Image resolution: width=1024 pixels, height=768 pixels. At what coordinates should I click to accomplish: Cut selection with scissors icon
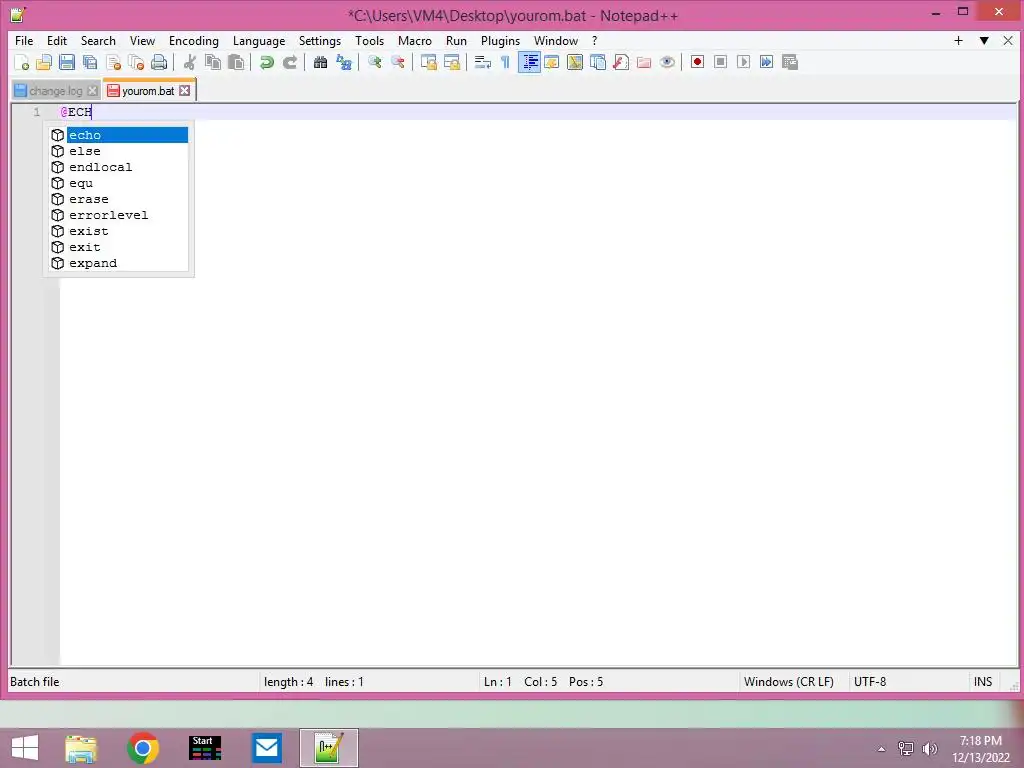click(189, 62)
